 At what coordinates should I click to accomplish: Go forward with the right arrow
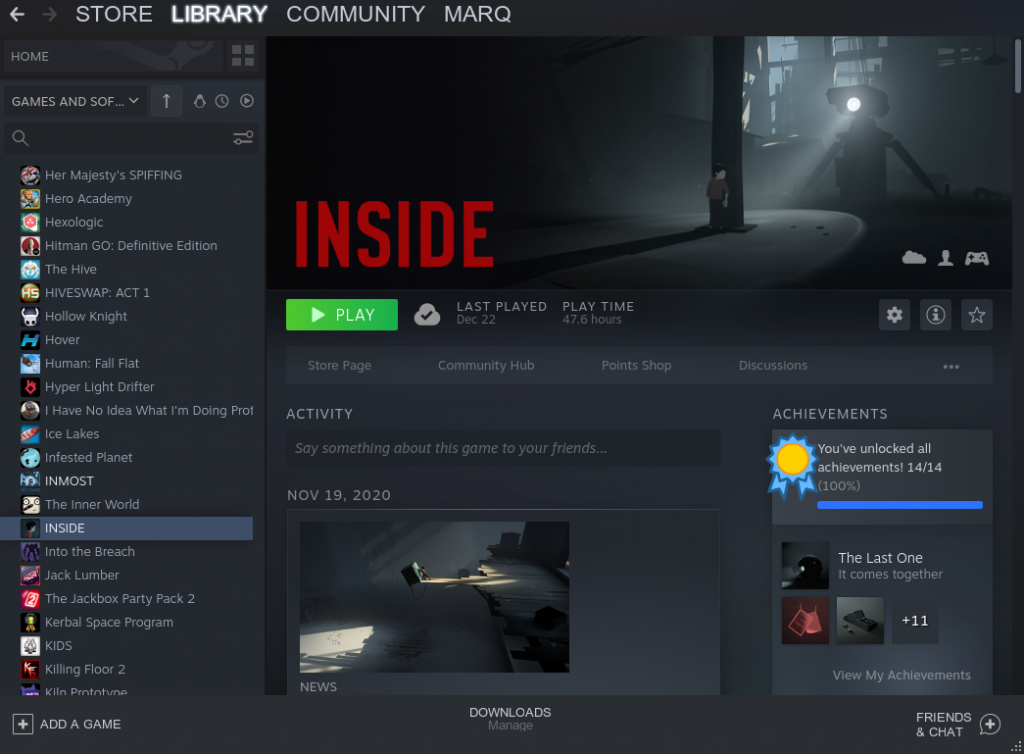tap(50, 14)
